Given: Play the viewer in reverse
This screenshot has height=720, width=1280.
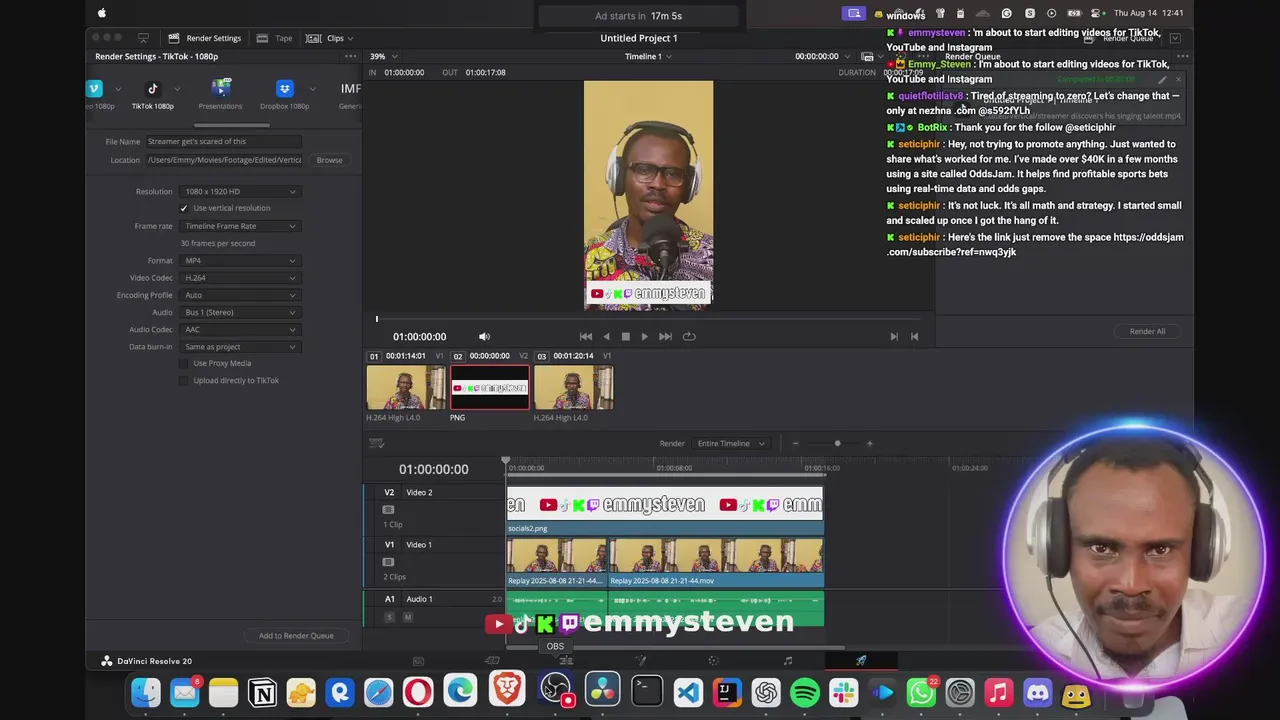Looking at the screenshot, I should 606,337.
